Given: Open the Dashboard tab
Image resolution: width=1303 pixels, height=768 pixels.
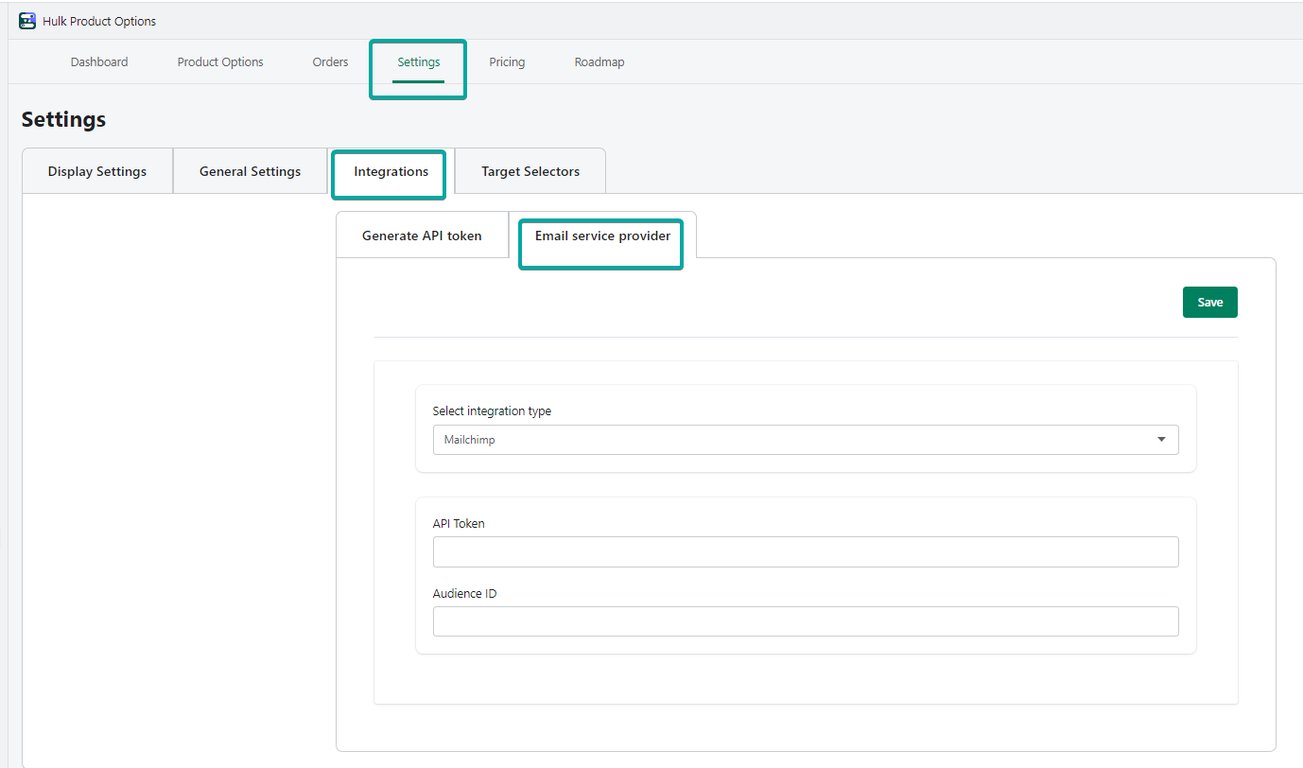Looking at the screenshot, I should 99,62.
